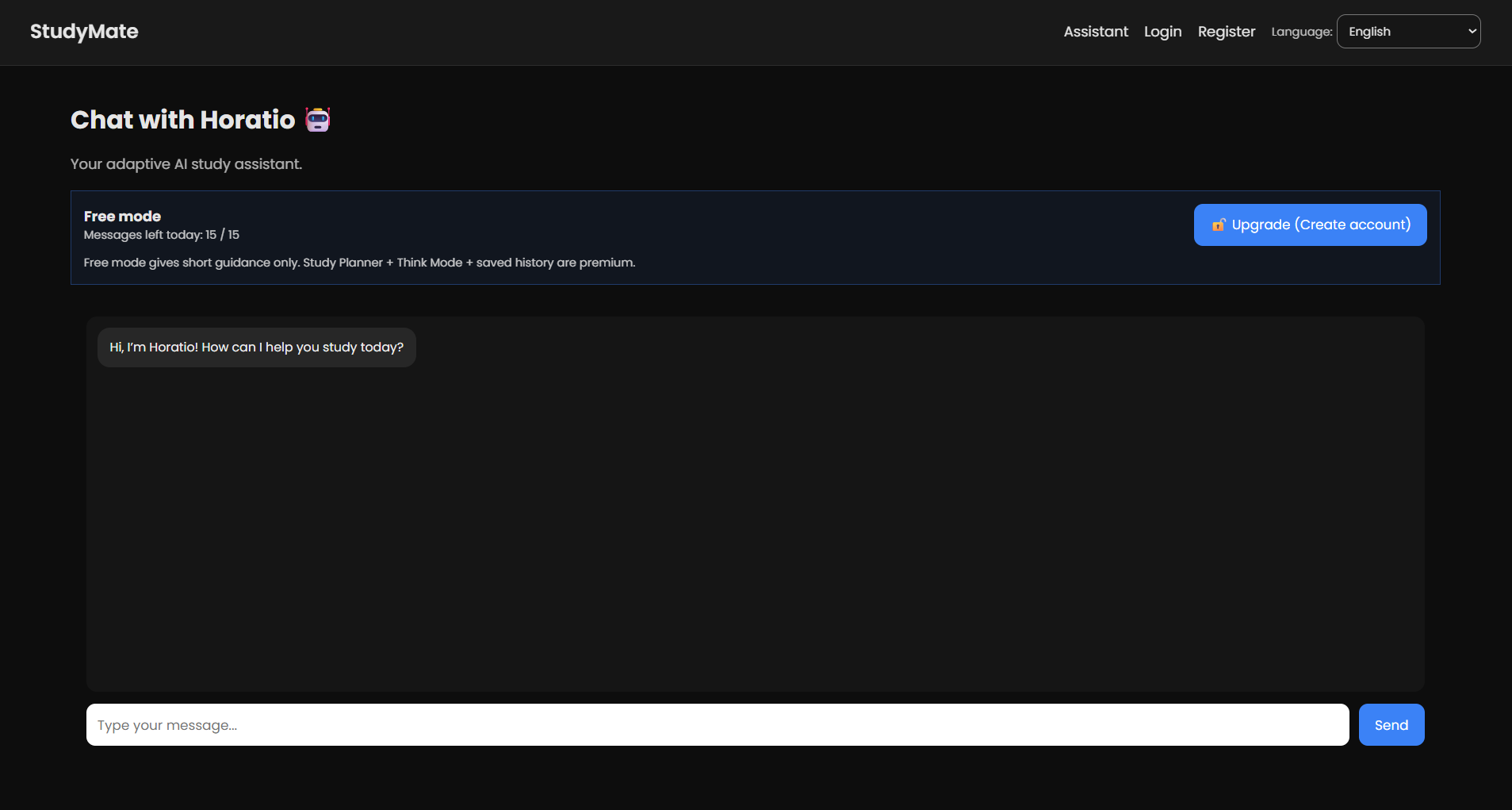Switch to the Assistant page
Viewport: 1512px width, 810px height.
(1095, 32)
